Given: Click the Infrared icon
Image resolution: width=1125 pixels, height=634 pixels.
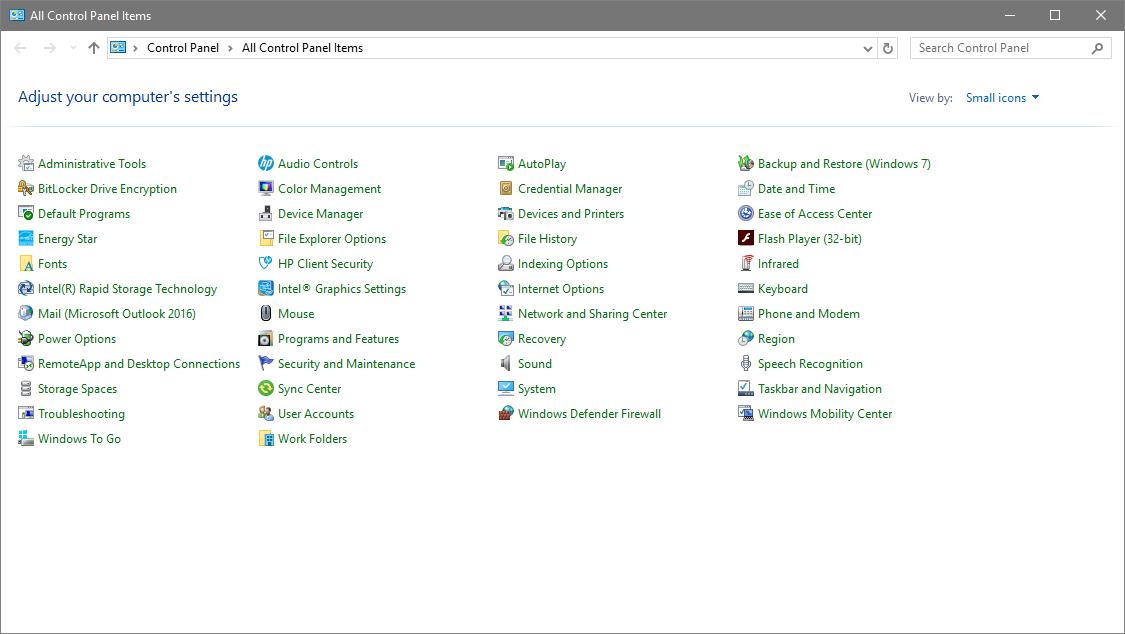Looking at the screenshot, I should (746, 264).
